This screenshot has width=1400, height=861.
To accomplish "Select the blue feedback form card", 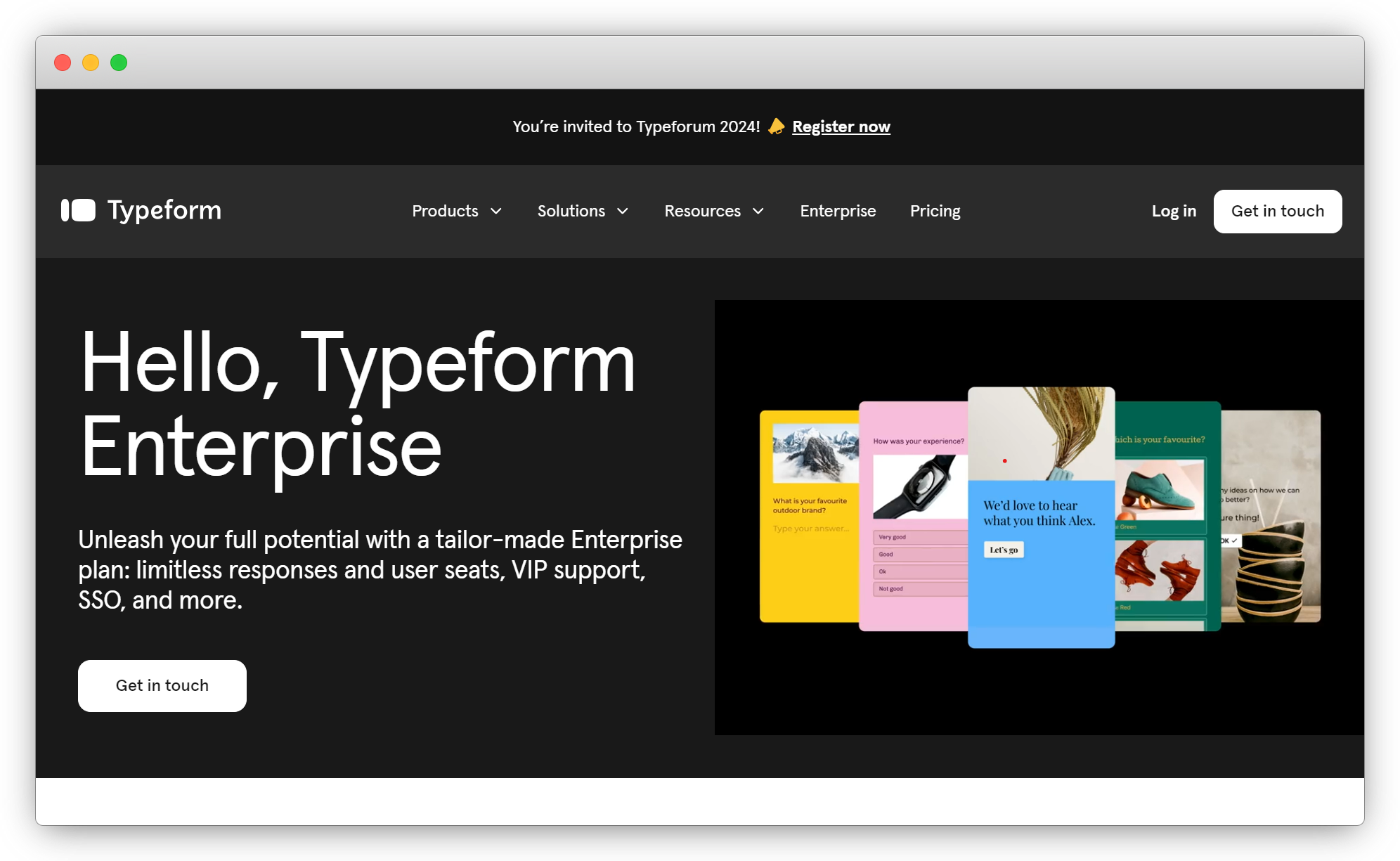I will coord(1041,517).
